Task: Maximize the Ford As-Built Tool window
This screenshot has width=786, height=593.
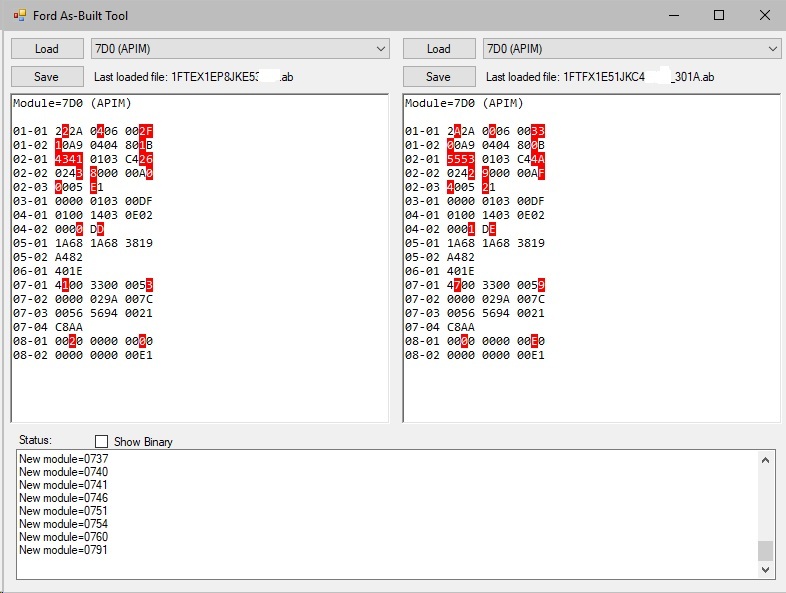Action: pos(718,16)
